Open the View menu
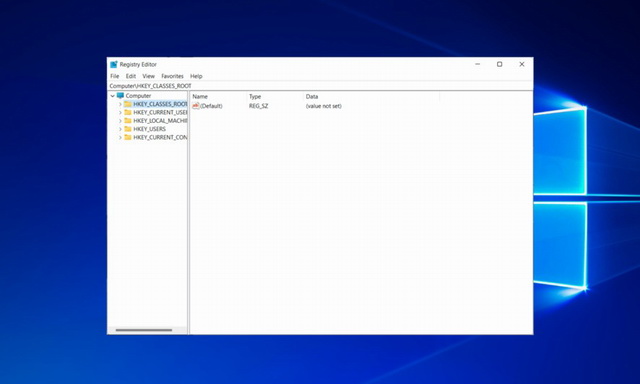This screenshot has width=640, height=384. [148, 76]
